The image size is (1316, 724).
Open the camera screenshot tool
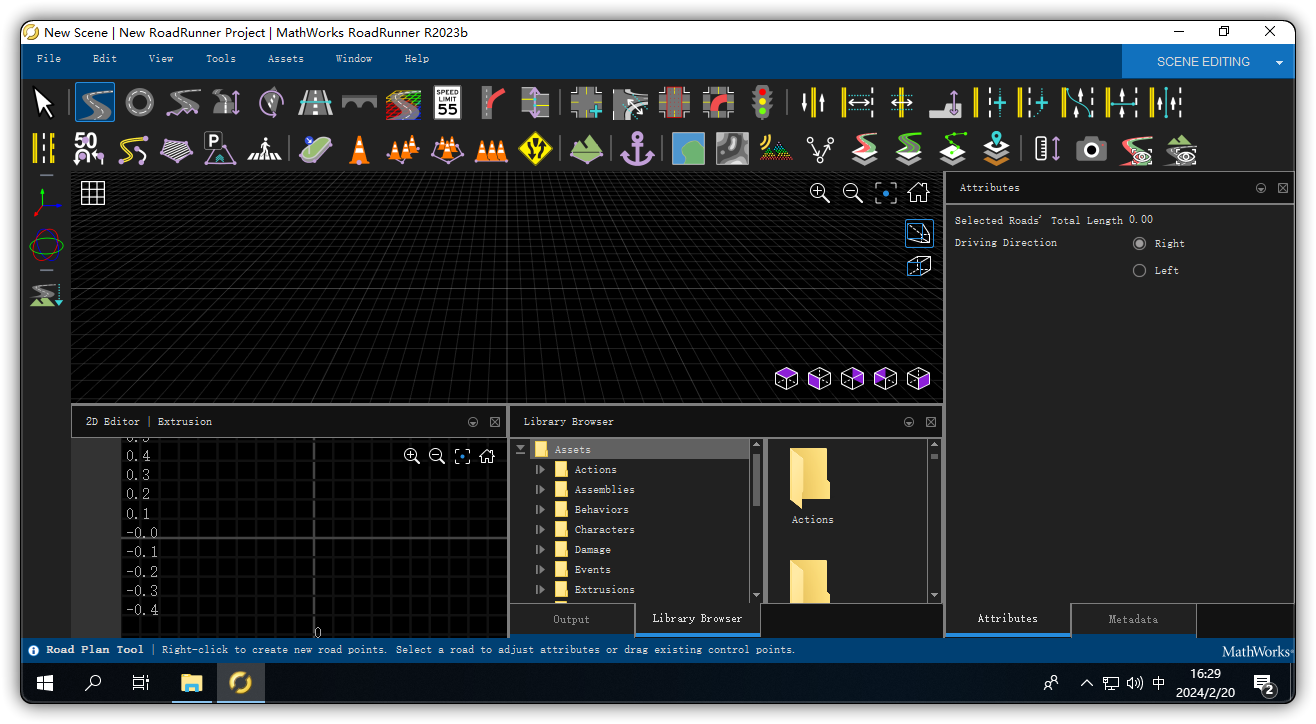[1091, 150]
